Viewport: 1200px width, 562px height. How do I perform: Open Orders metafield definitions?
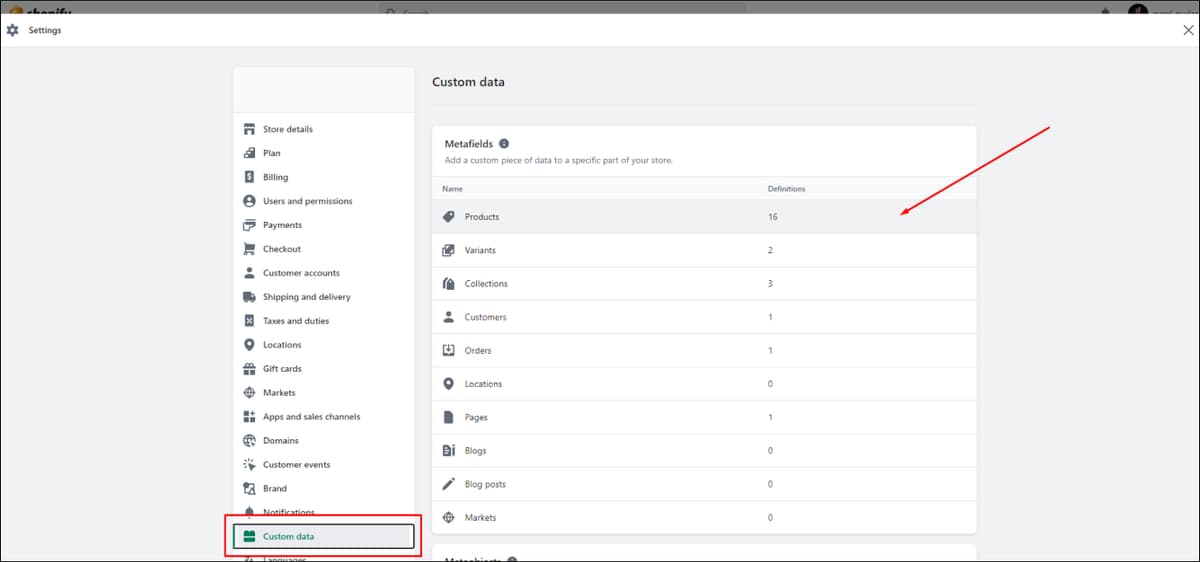coord(704,351)
